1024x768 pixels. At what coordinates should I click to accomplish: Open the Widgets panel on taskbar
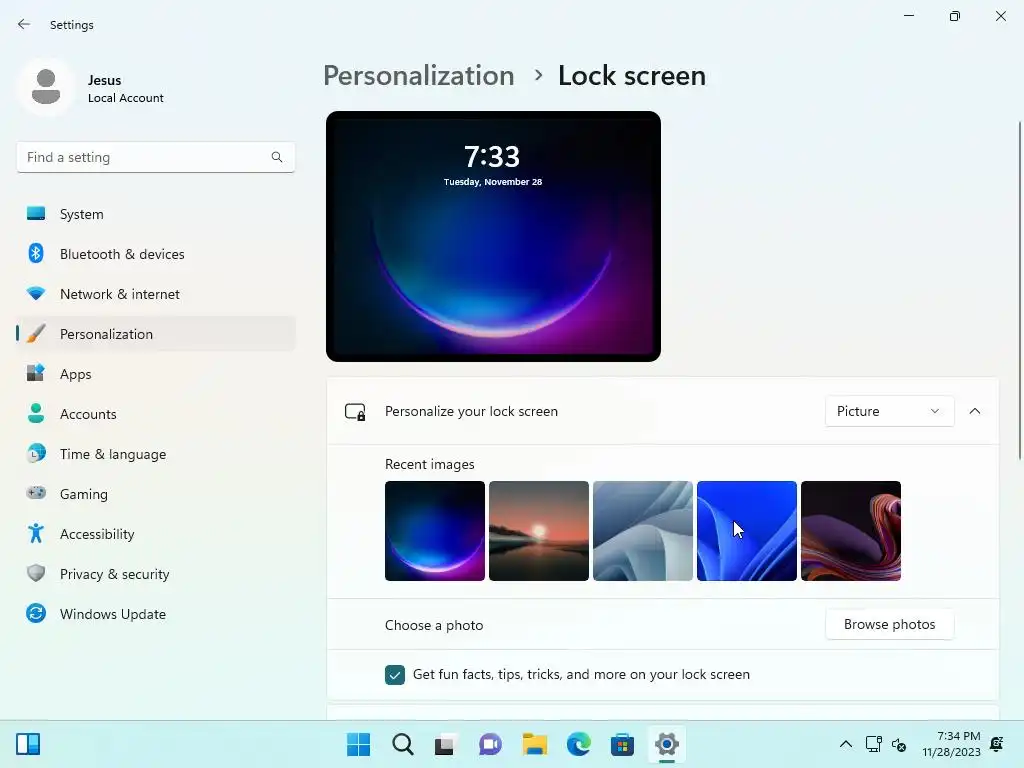28,744
